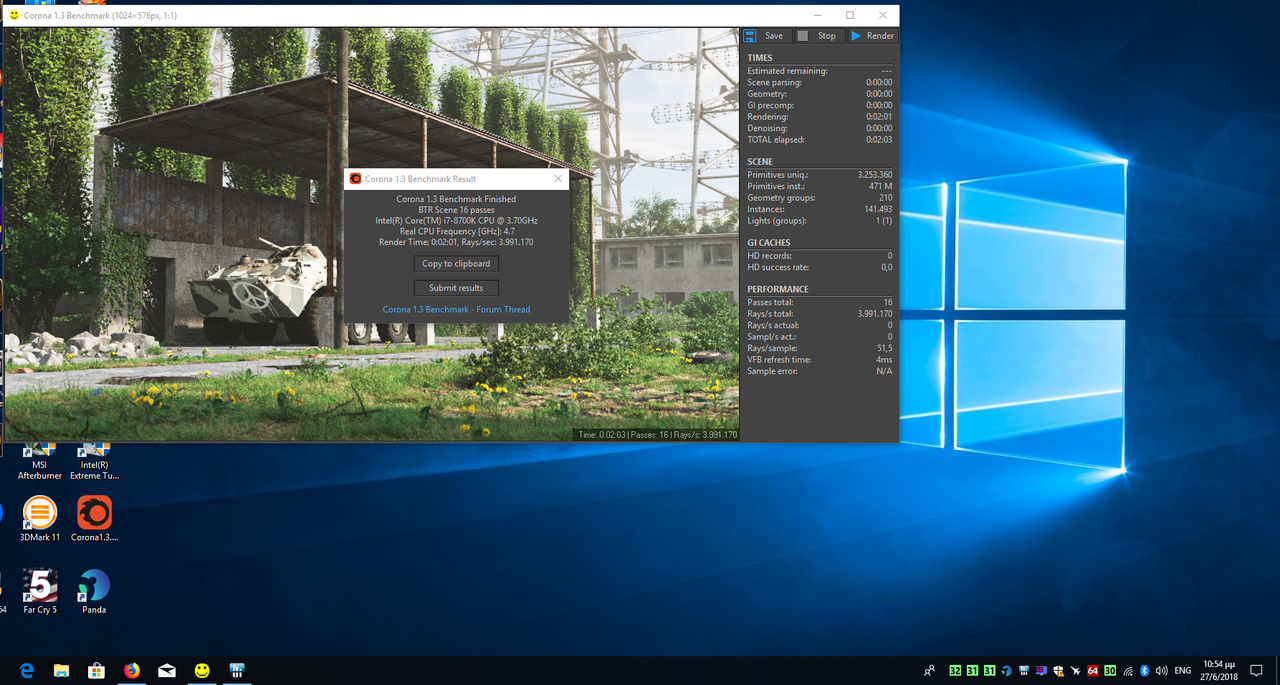Viewport: 1280px width, 685px height.
Task: Click the 'SCENE' section heading
Action: pyautogui.click(x=760, y=162)
